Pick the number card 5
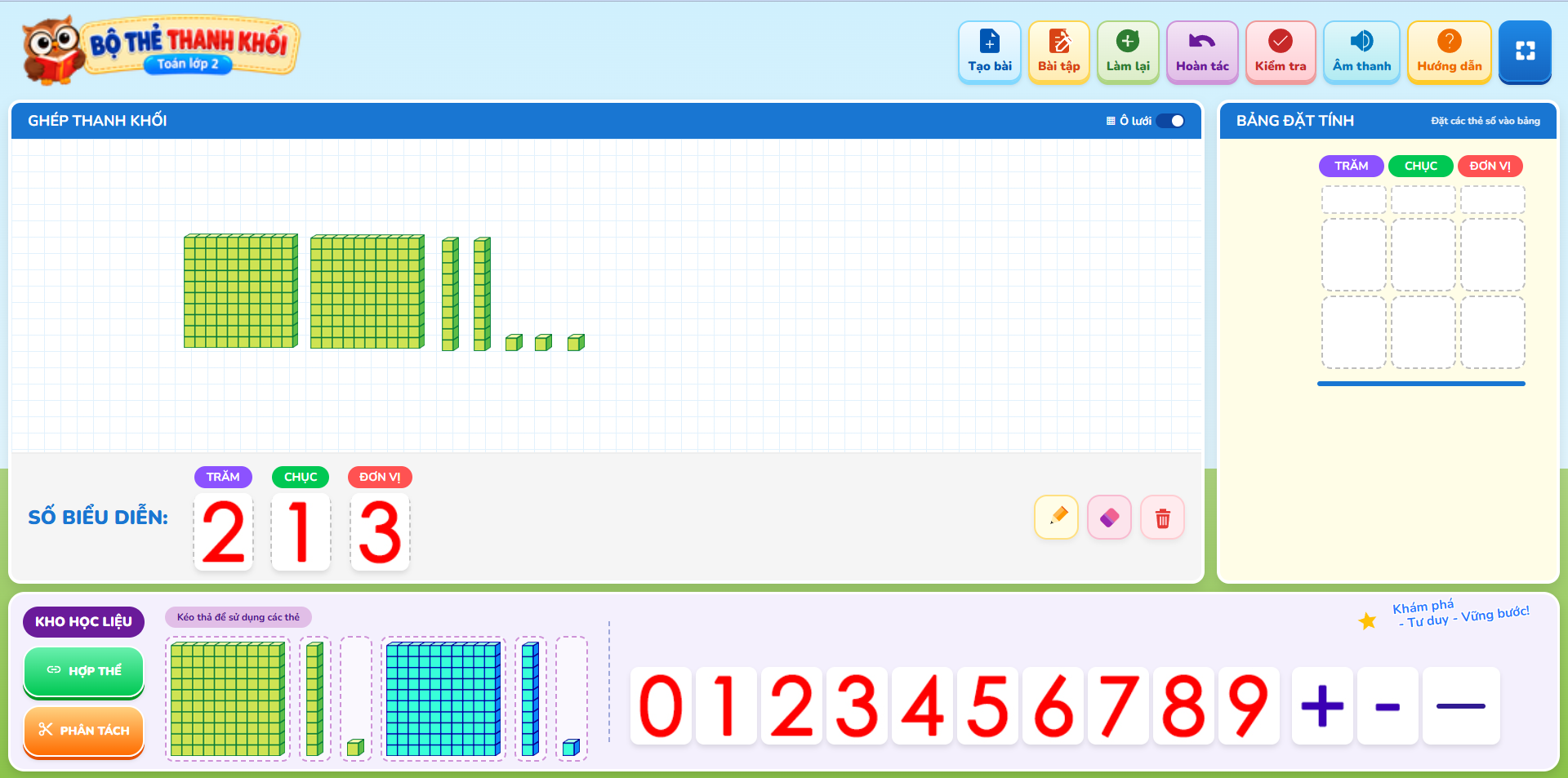 [987, 706]
